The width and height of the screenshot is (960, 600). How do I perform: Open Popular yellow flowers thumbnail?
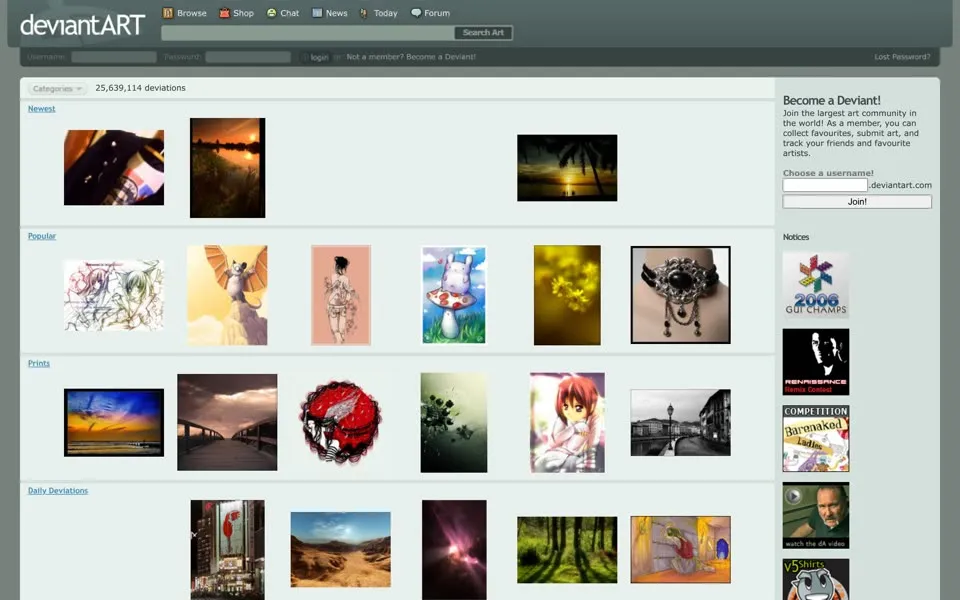click(567, 295)
